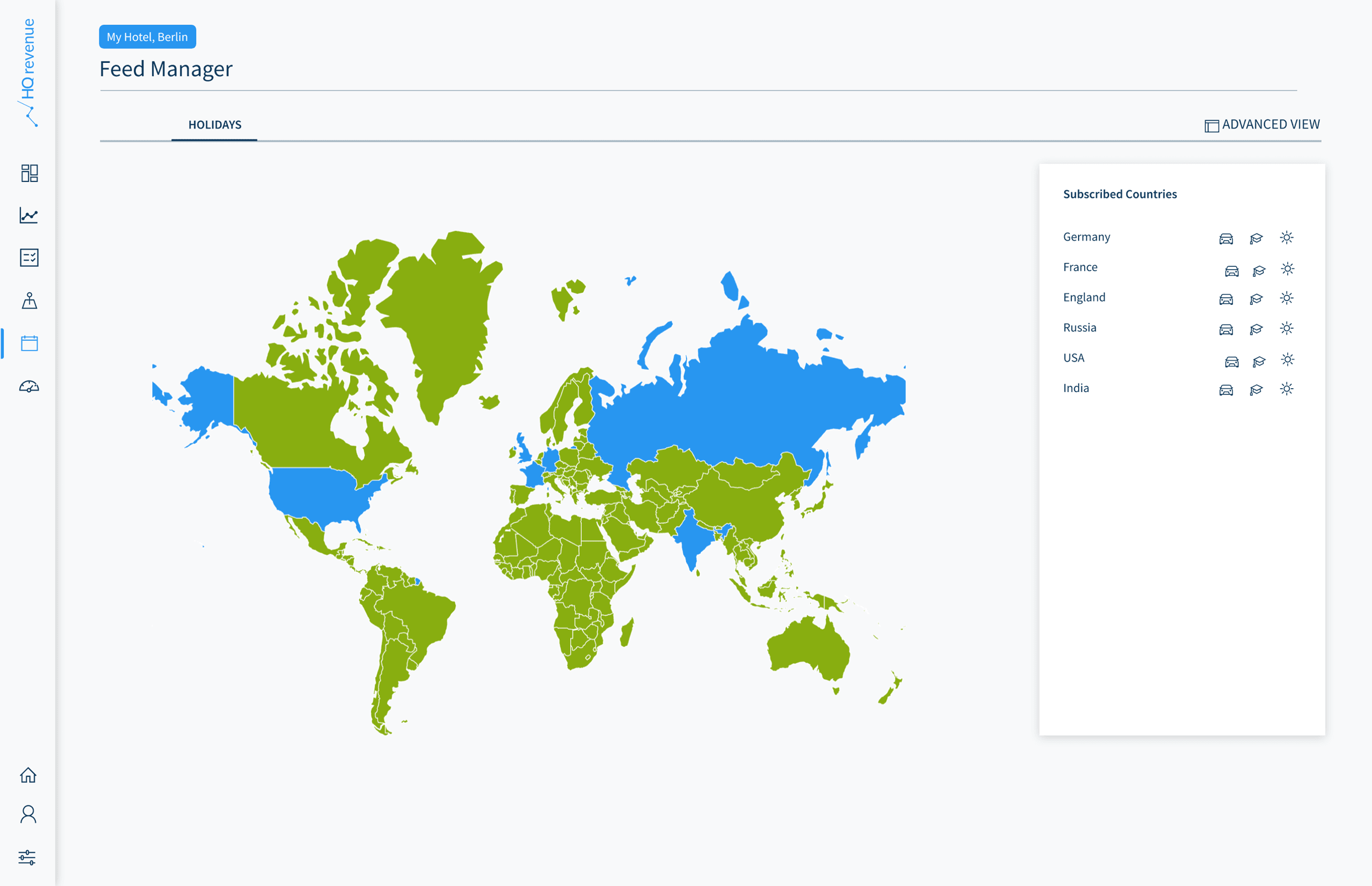
Task: Select the map pin tool in sidebar
Action: pos(29,300)
